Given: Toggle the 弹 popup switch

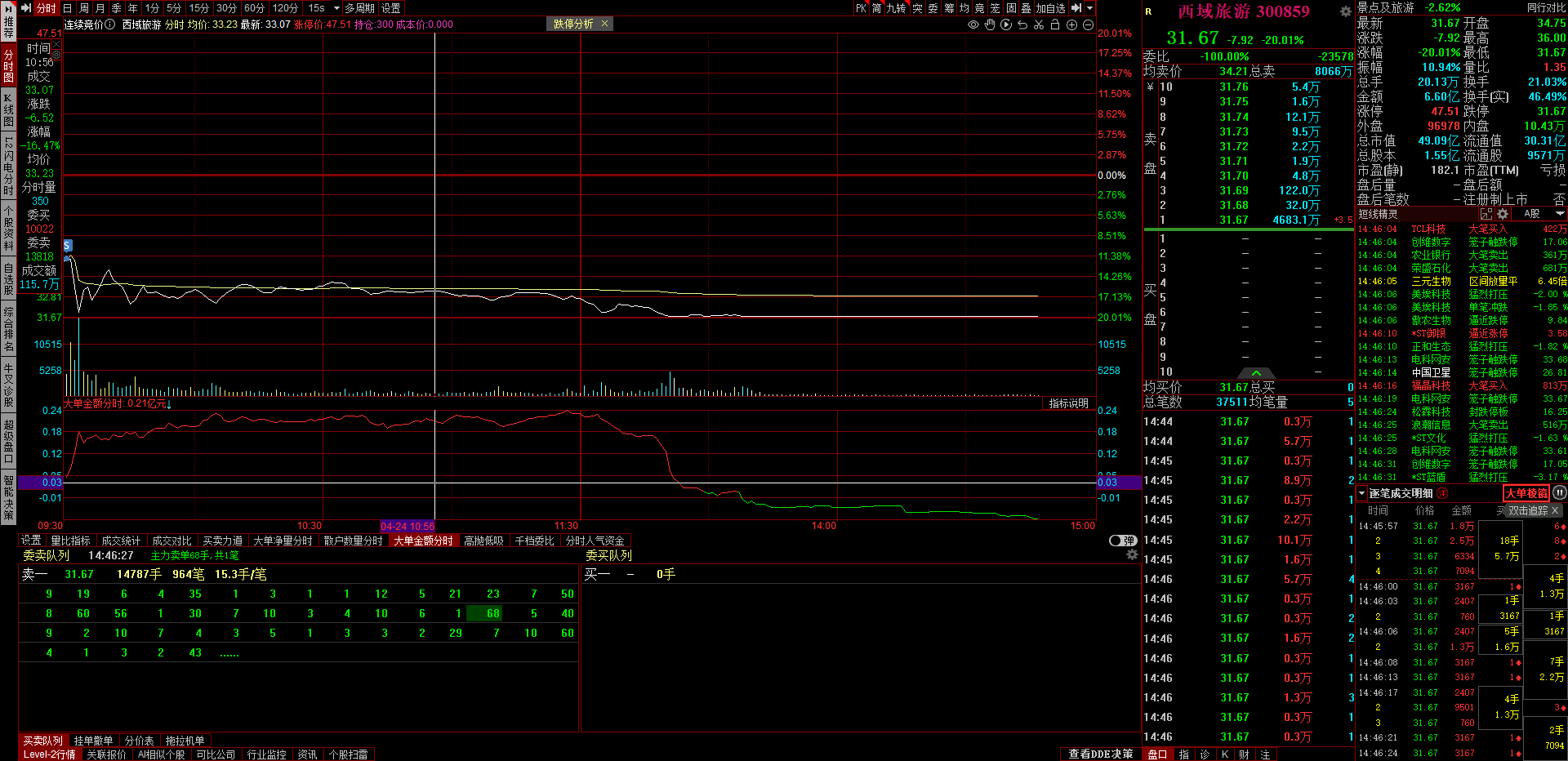Looking at the screenshot, I should pyautogui.click(x=1123, y=541).
